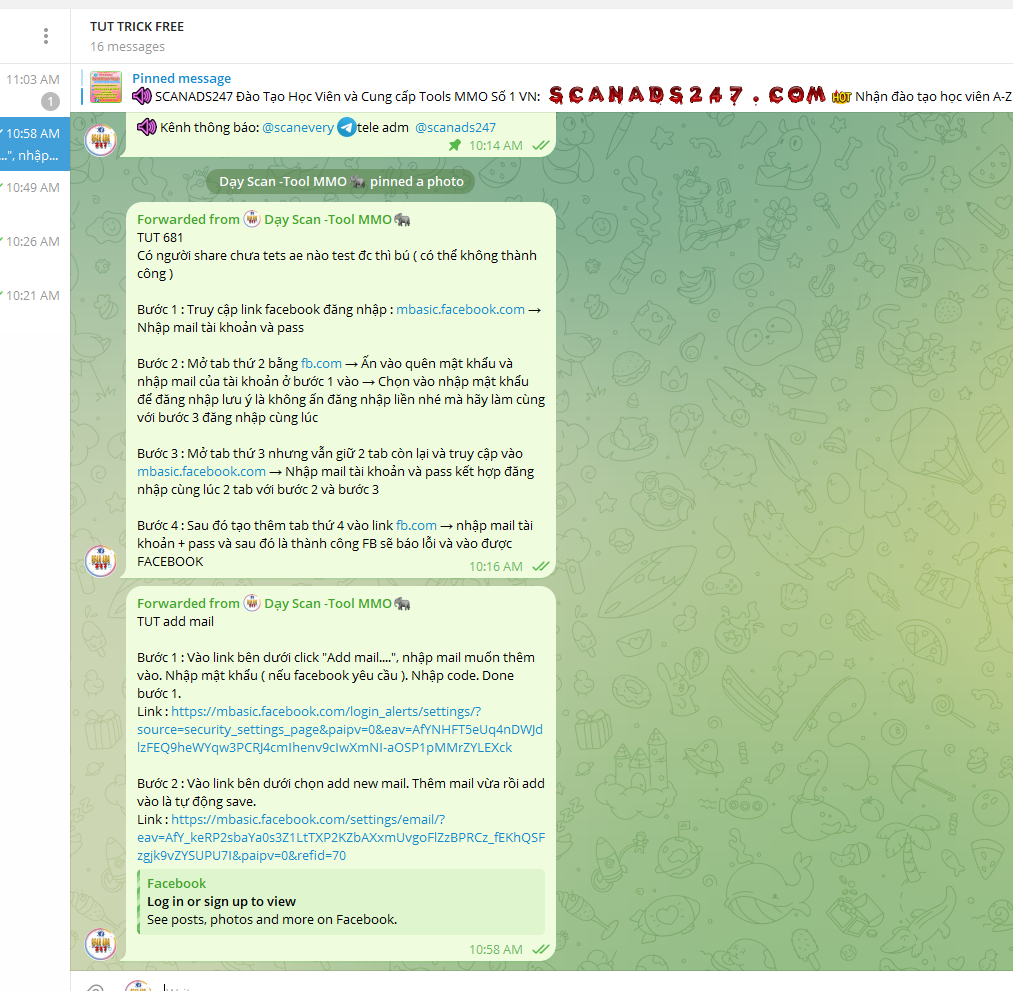Click the pinned message thumbnail image
The height and width of the screenshot is (991, 1013).
[x=105, y=87]
